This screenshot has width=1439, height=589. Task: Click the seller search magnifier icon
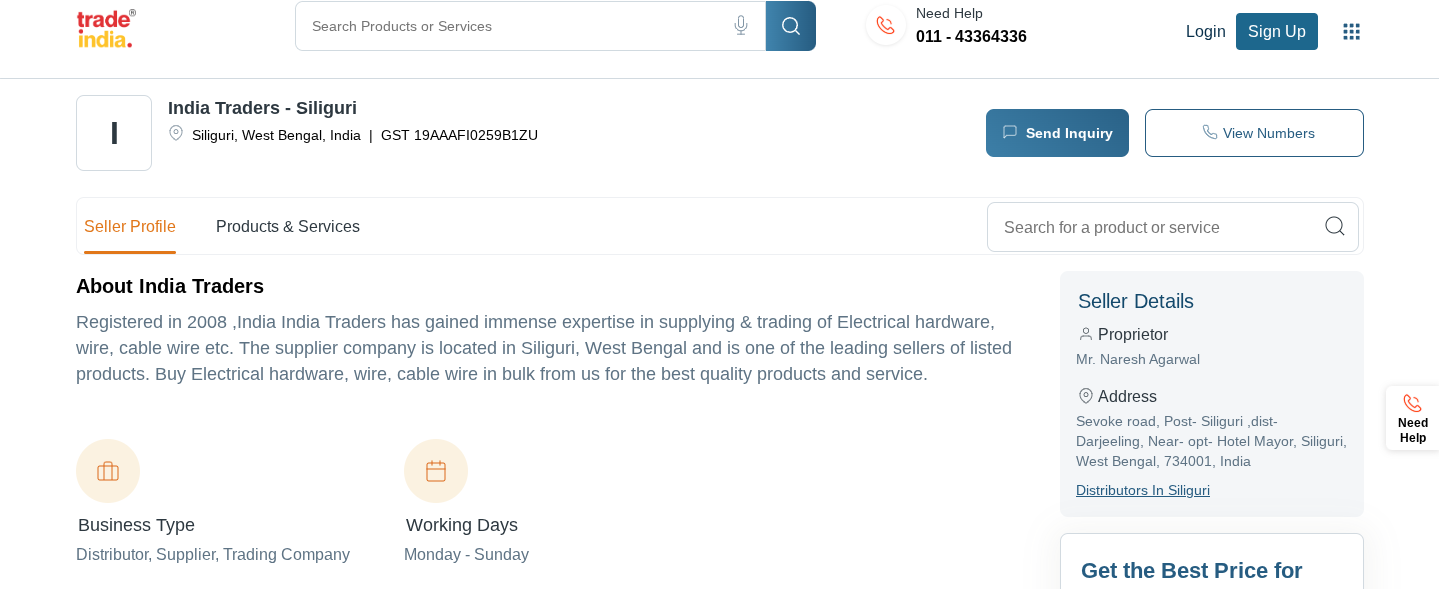(x=1334, y=227)
